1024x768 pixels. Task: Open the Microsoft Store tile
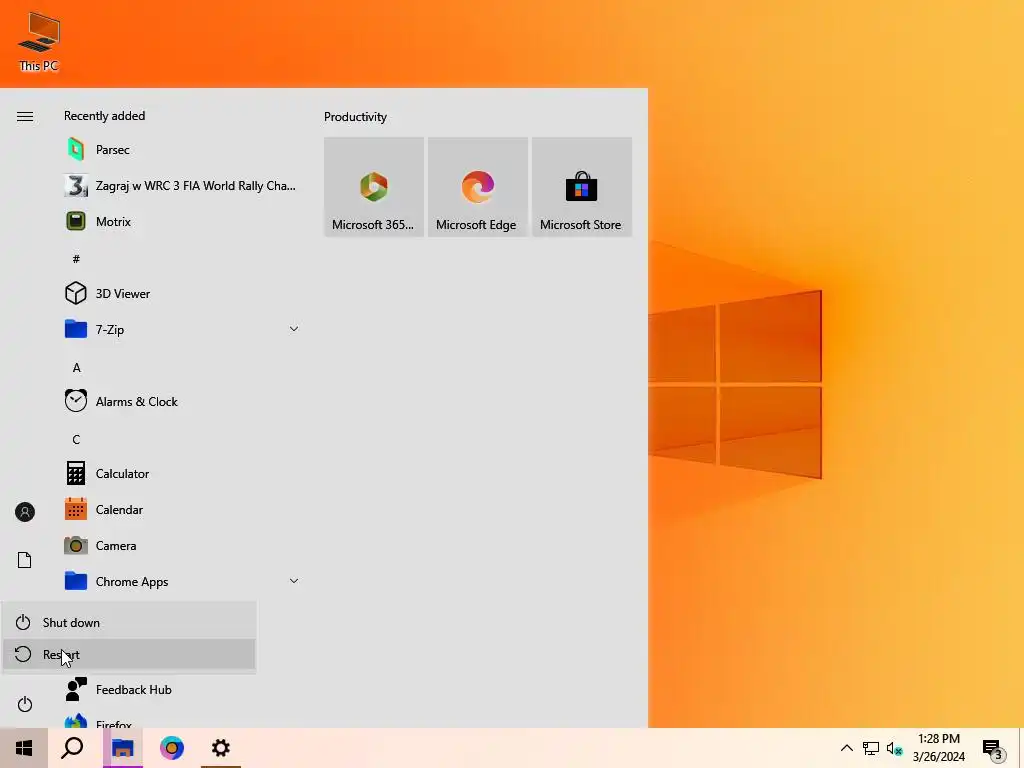click(581, 187)
